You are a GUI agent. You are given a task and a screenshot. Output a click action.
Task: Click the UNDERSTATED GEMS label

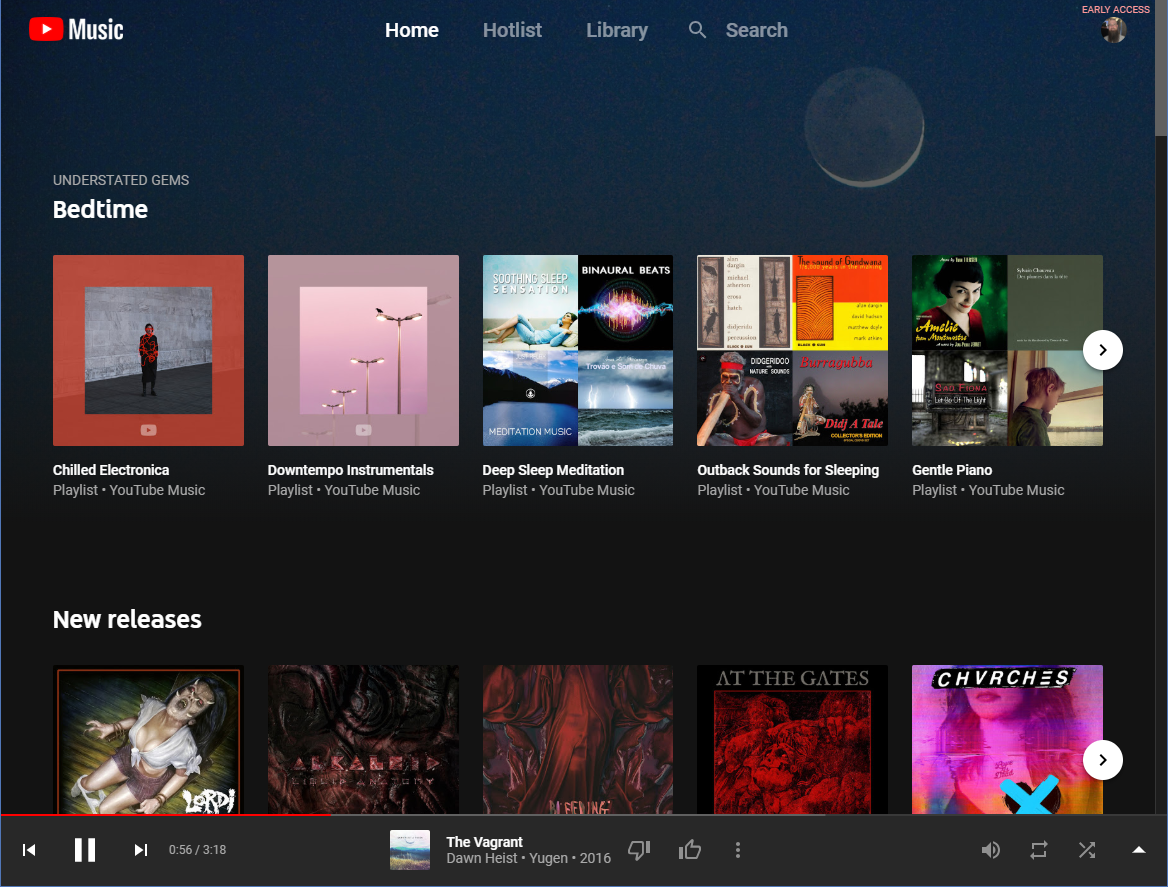[121, 180]
